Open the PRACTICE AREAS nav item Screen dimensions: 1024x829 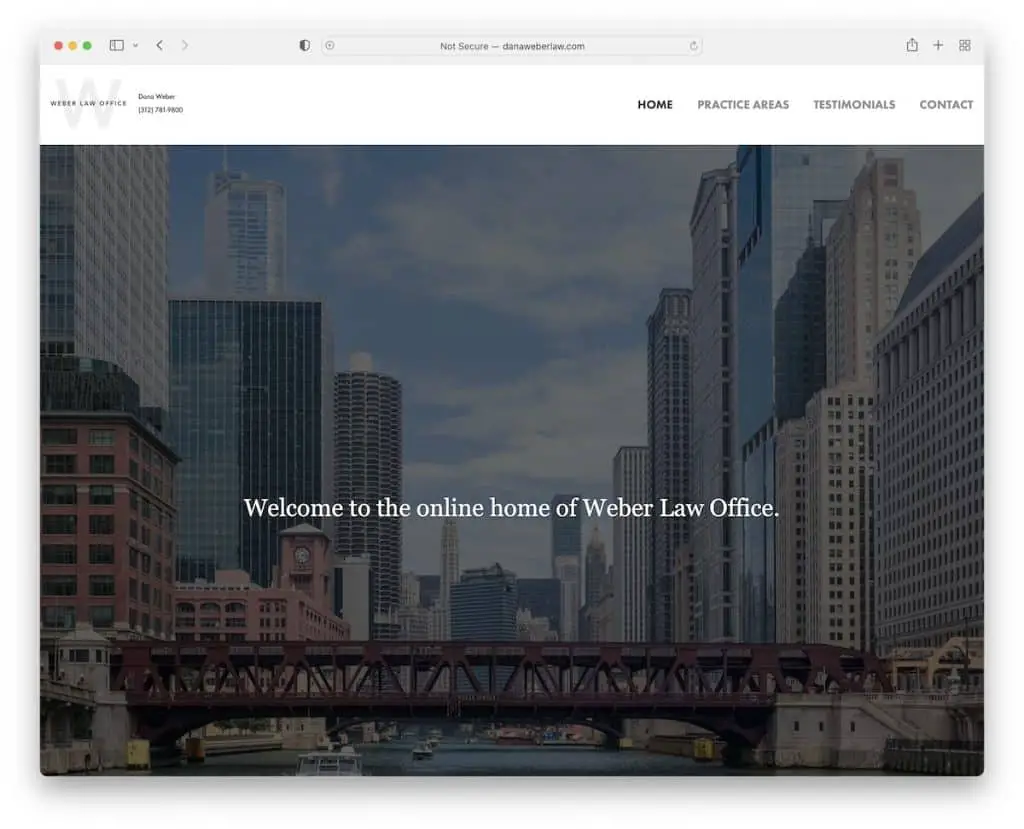pyautogui.click(x=743, y=105)
